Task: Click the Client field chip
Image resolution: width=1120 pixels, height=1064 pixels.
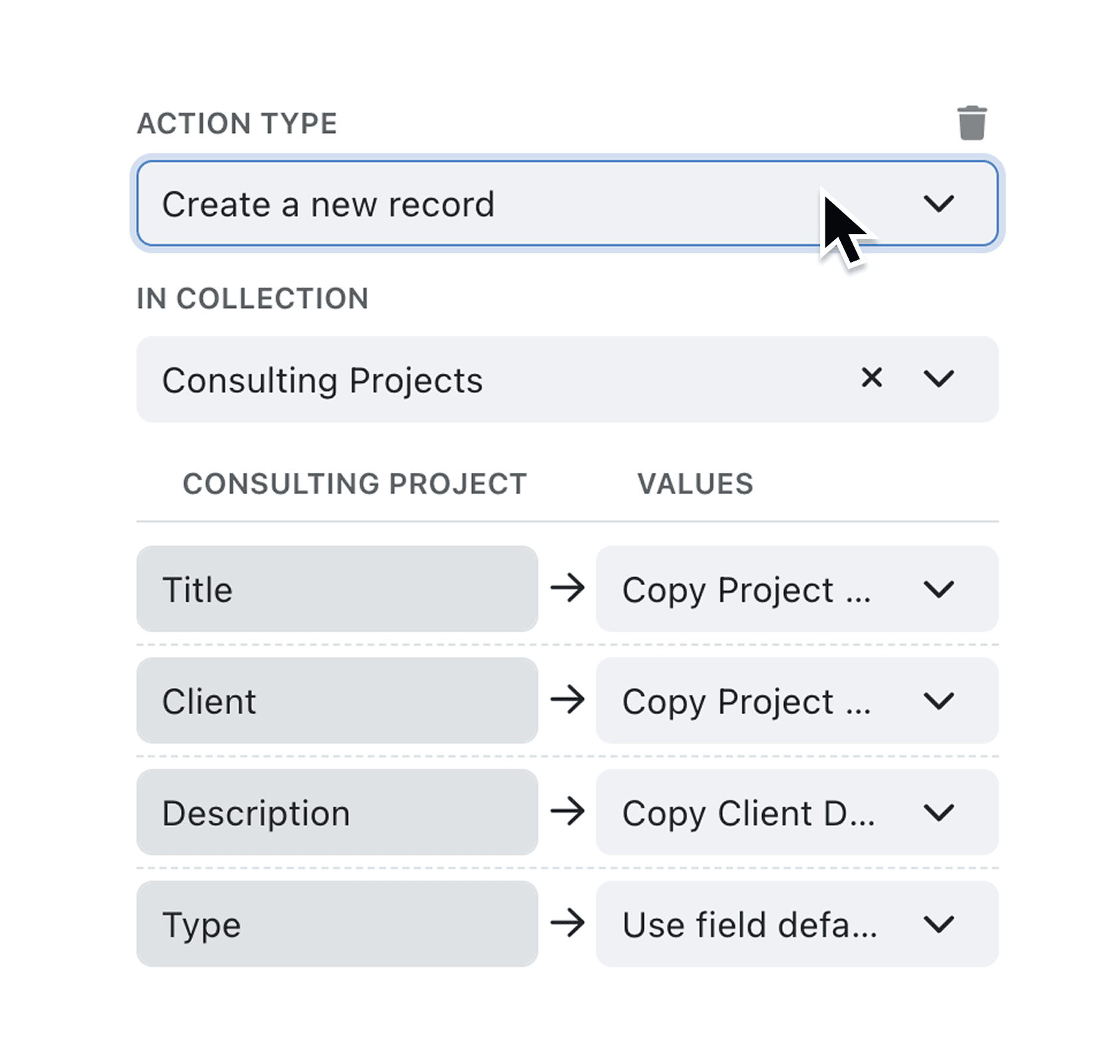Action: point(337,700)
